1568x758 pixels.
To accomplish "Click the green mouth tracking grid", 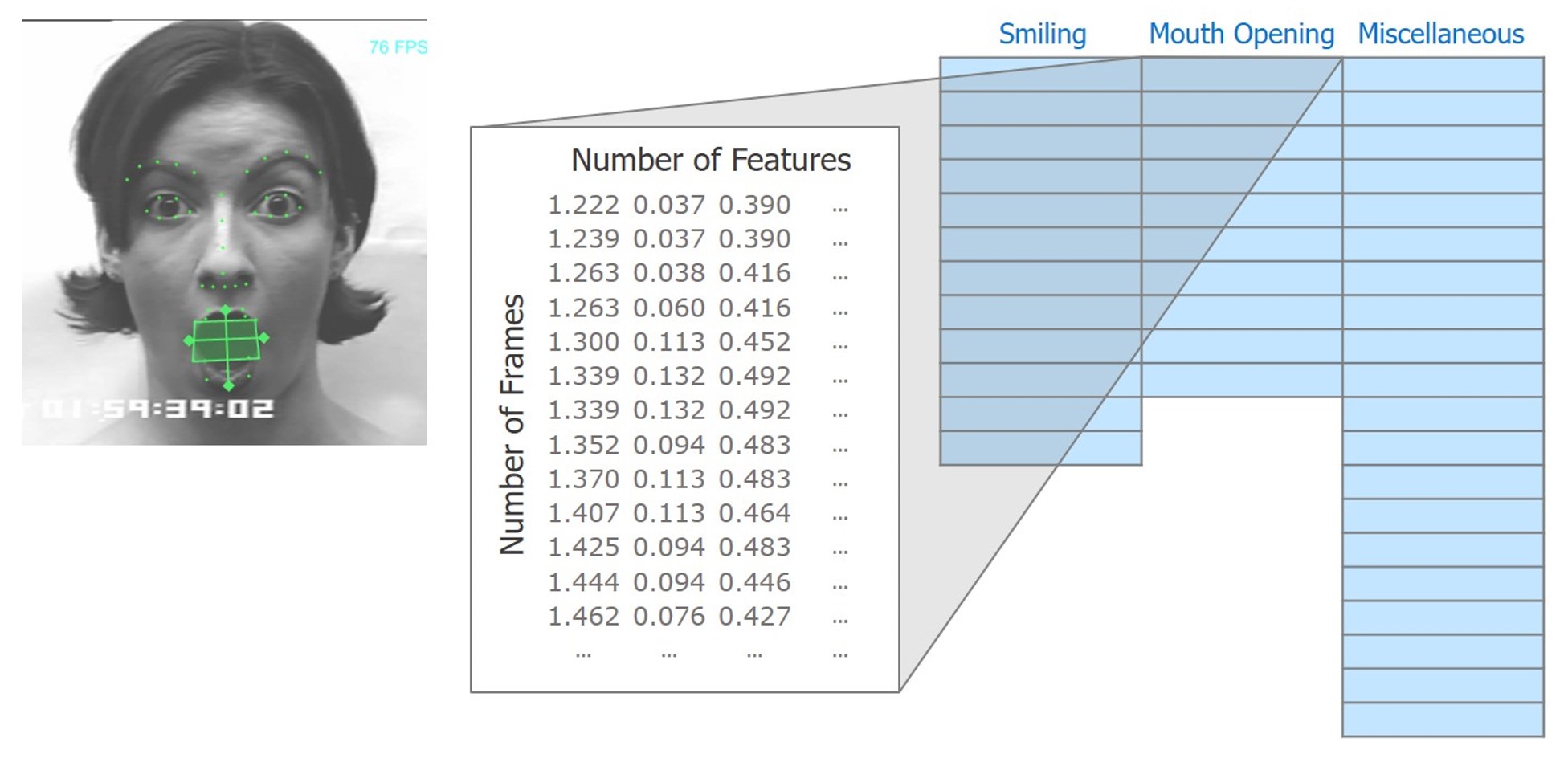I will (x=227, y=340).
